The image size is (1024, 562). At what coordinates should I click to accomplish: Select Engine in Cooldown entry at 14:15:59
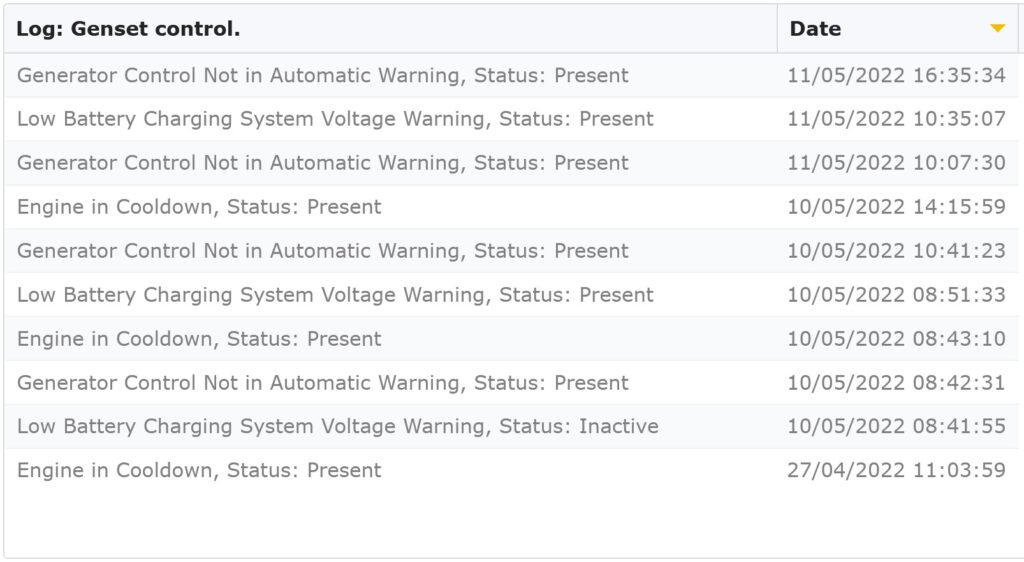click(511, 207)
